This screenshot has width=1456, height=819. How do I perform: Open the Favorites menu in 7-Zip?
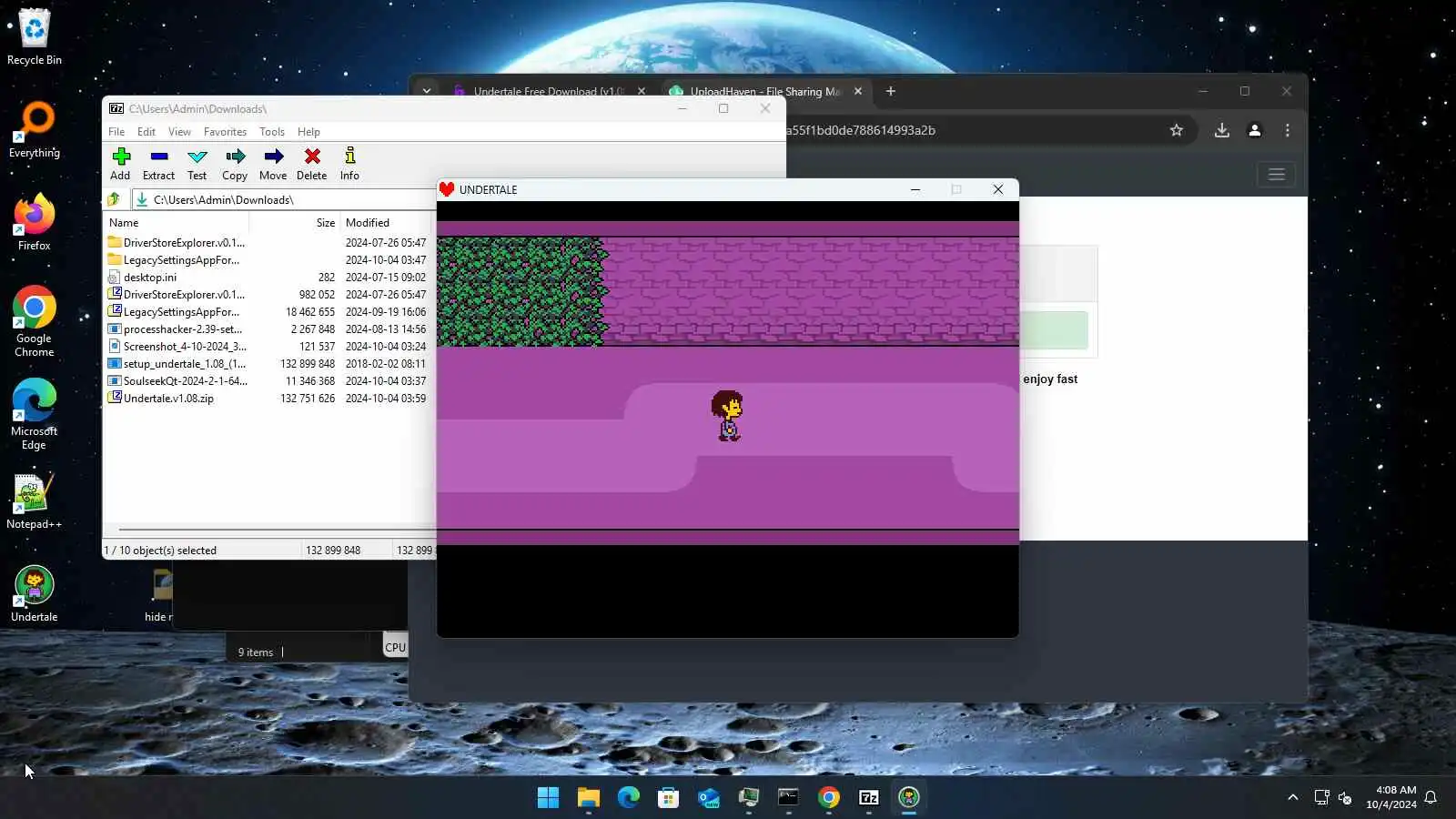225,132
